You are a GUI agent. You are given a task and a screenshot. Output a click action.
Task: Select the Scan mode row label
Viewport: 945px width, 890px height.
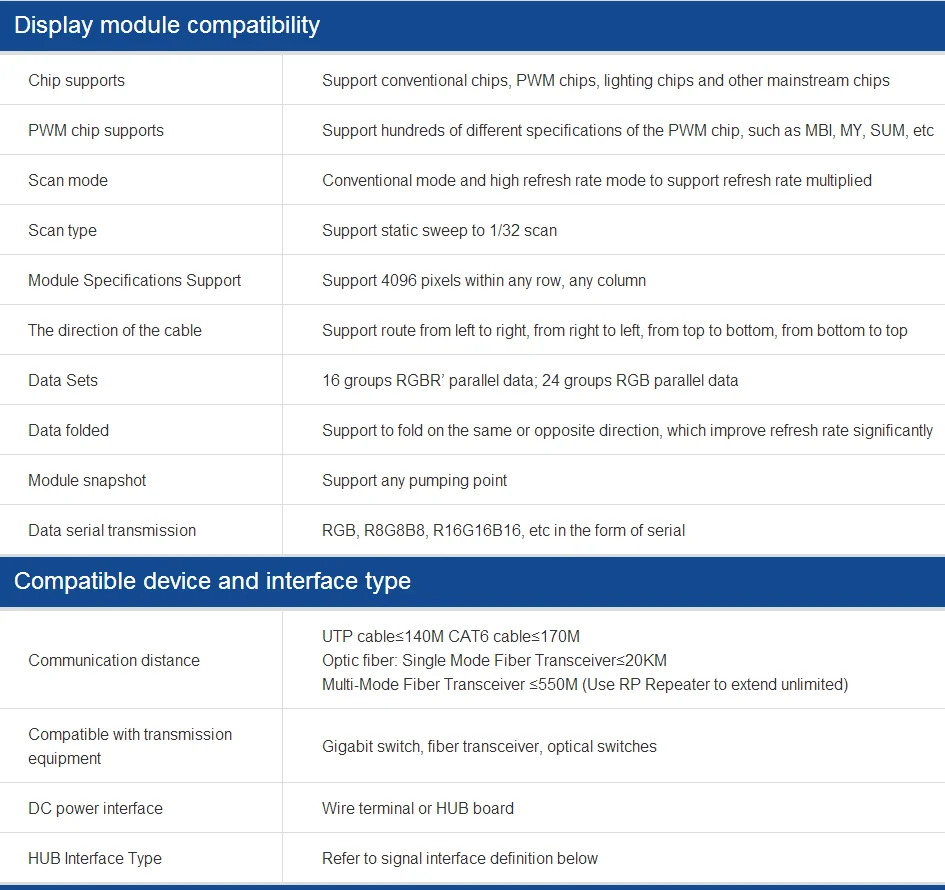68,180
